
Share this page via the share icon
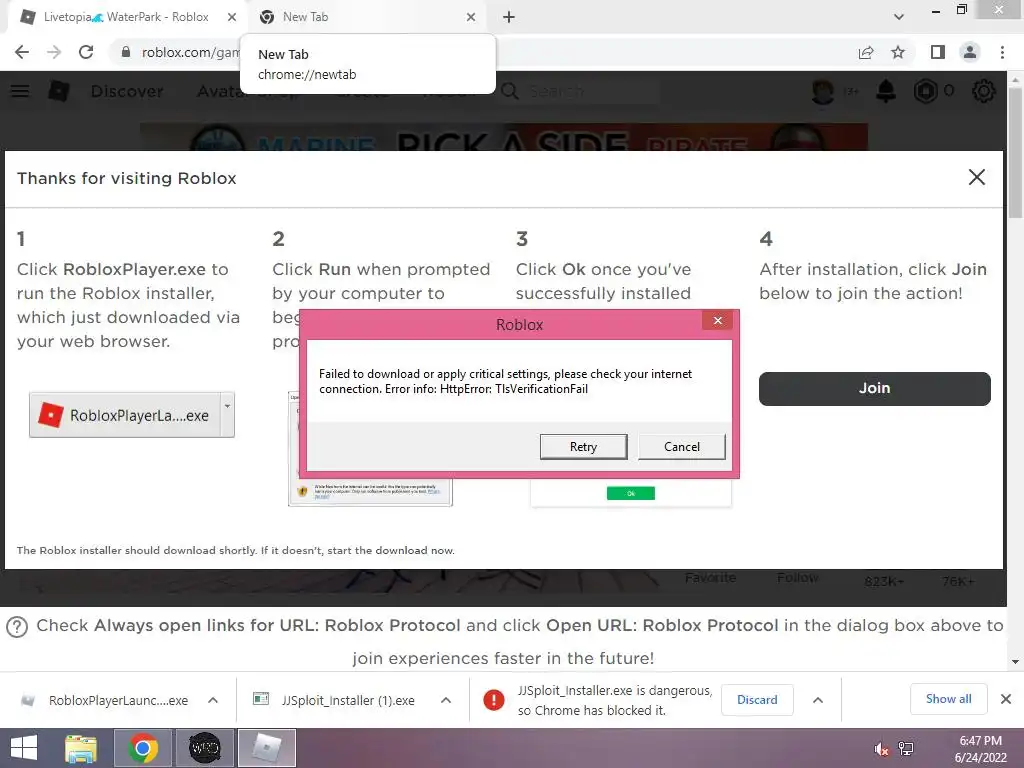click(x=866, y=52)
